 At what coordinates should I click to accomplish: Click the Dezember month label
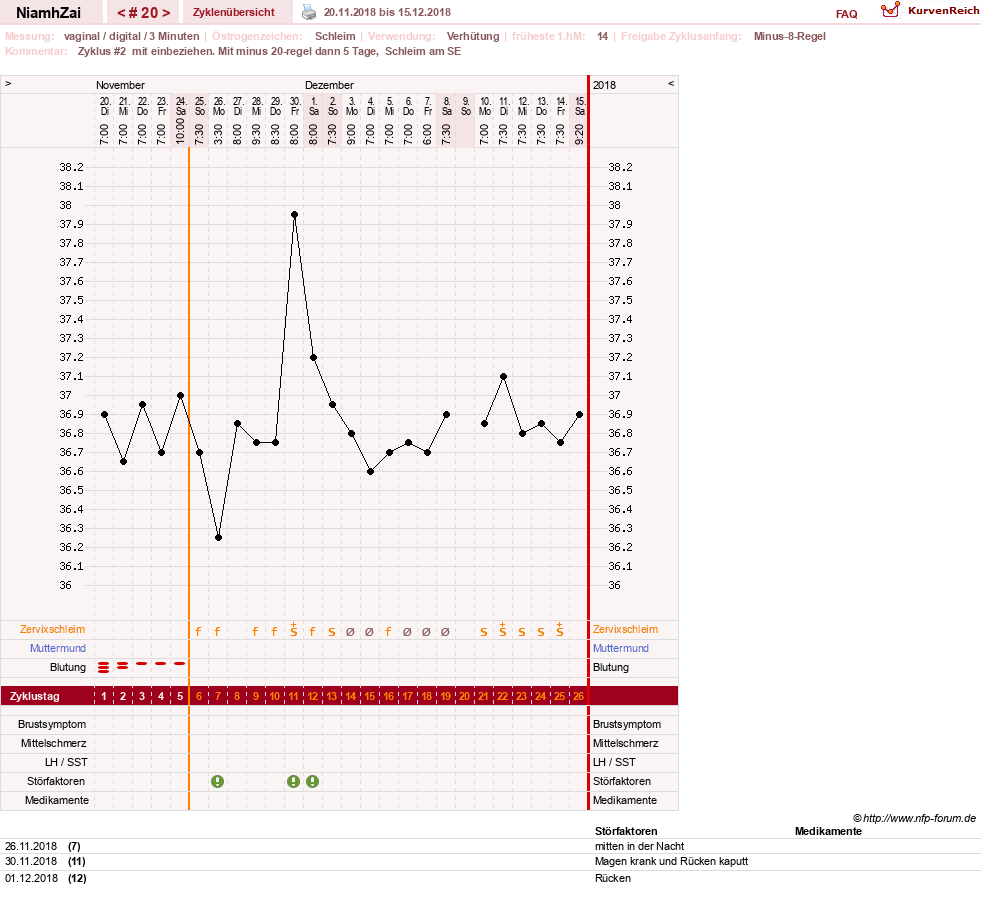tap(329, 85)
